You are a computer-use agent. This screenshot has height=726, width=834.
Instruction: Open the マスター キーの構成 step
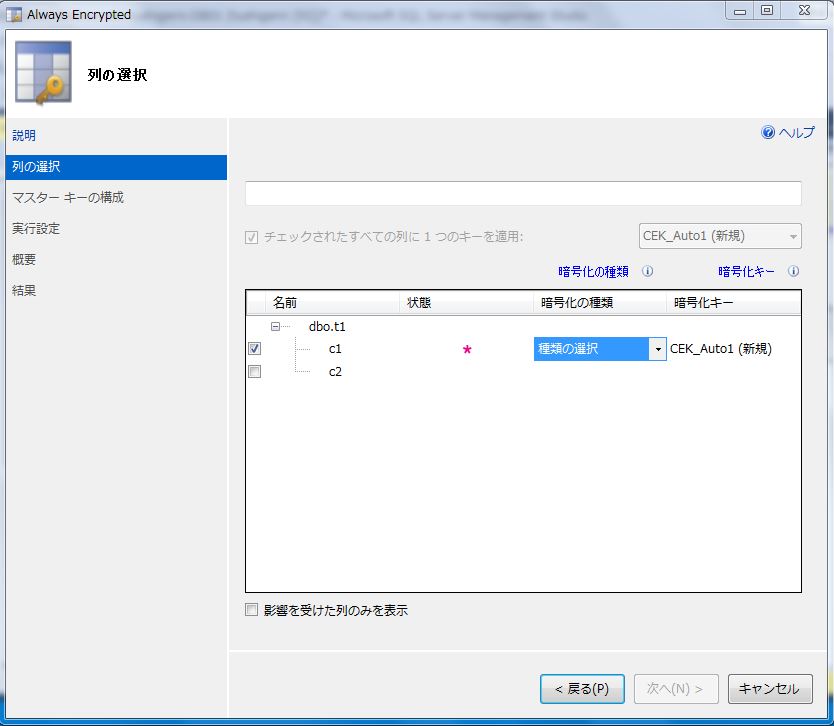[x=68, y=197]
